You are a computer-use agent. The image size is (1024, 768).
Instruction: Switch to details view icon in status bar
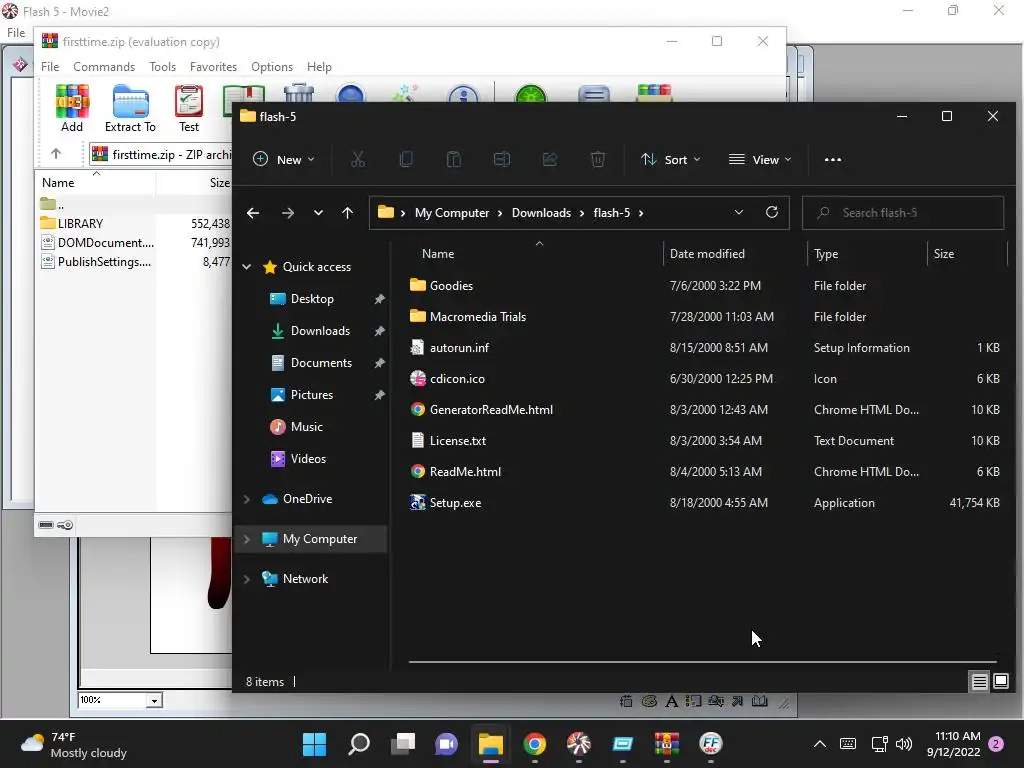(980, 682)
